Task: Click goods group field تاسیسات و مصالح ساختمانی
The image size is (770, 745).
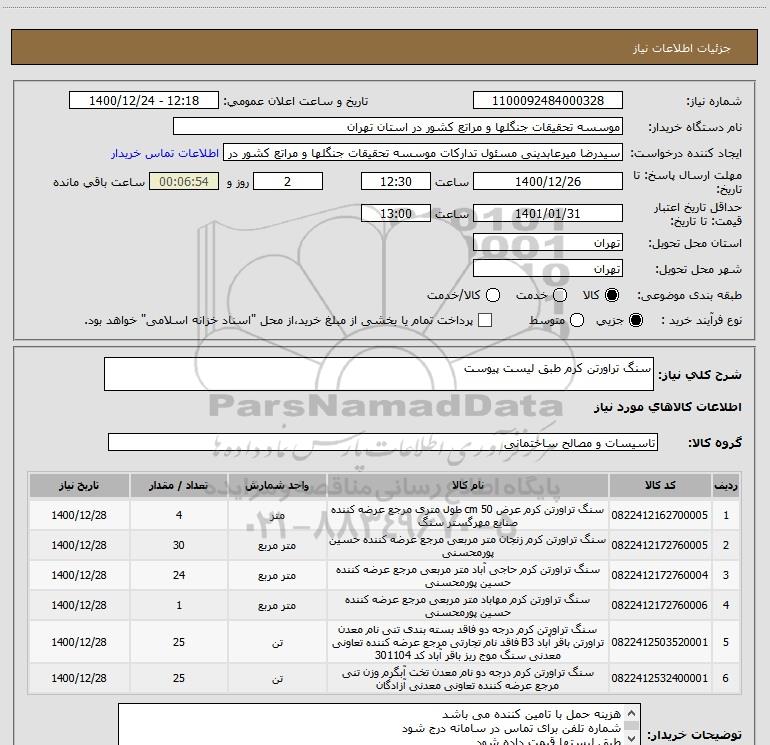Action: (x=383, y=442)
